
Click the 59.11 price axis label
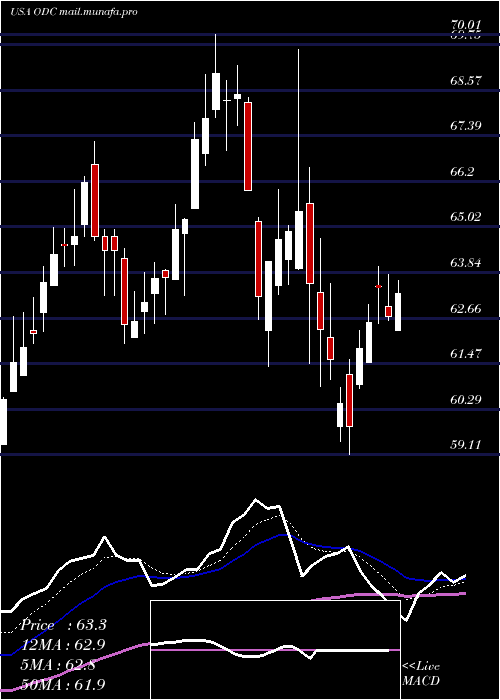coord(466,445)
